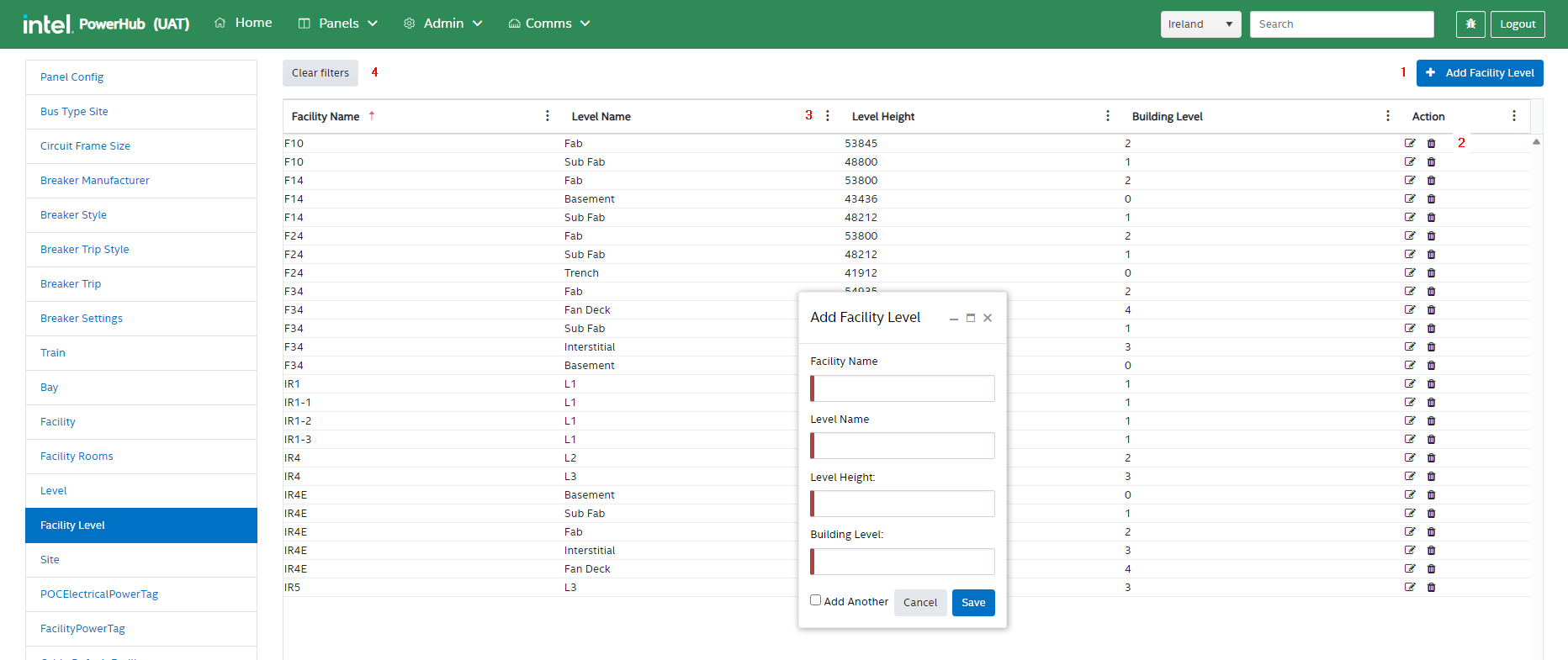Click the edit icon for IR5 L3 row
The height and width of the screenshot is (660, 1568).
tap(1410, 588)
